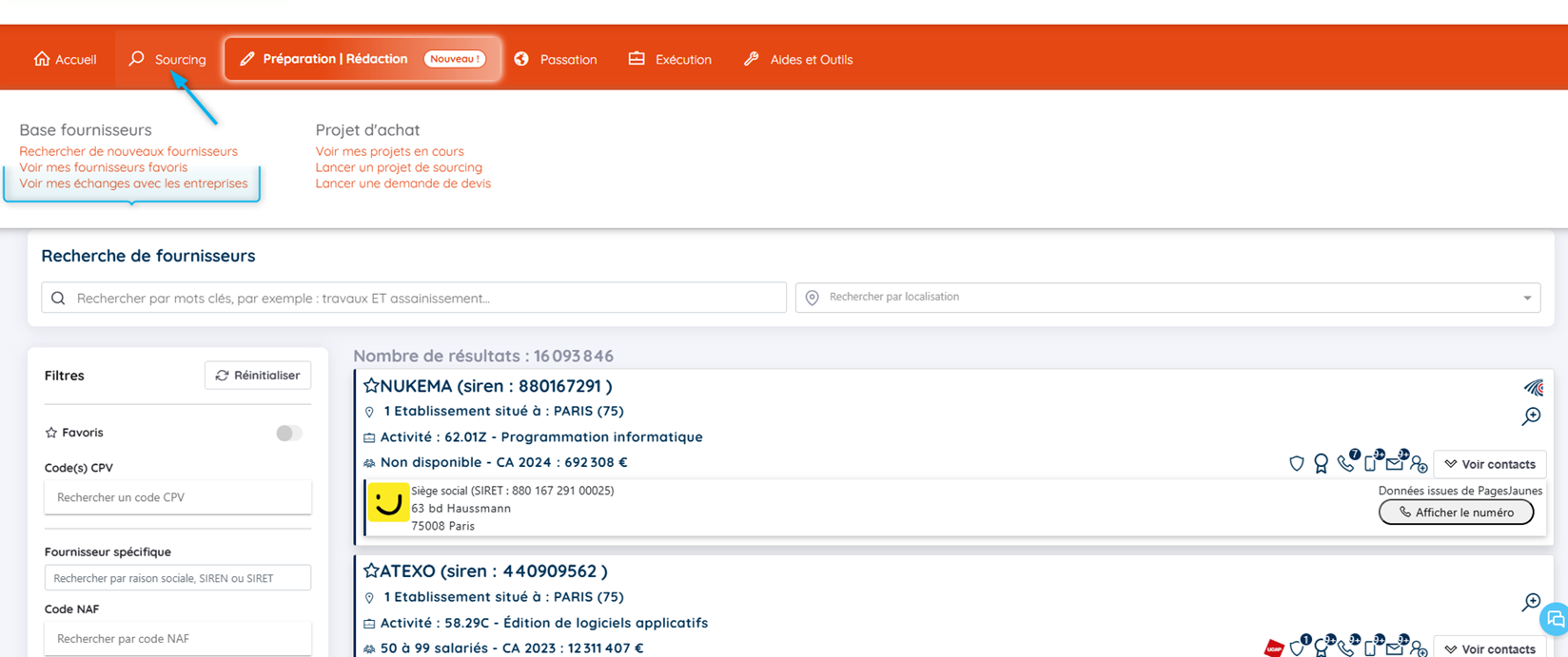Expand the location search dropdown arrow
The image size is (1568, 657).
(1527, 298)
